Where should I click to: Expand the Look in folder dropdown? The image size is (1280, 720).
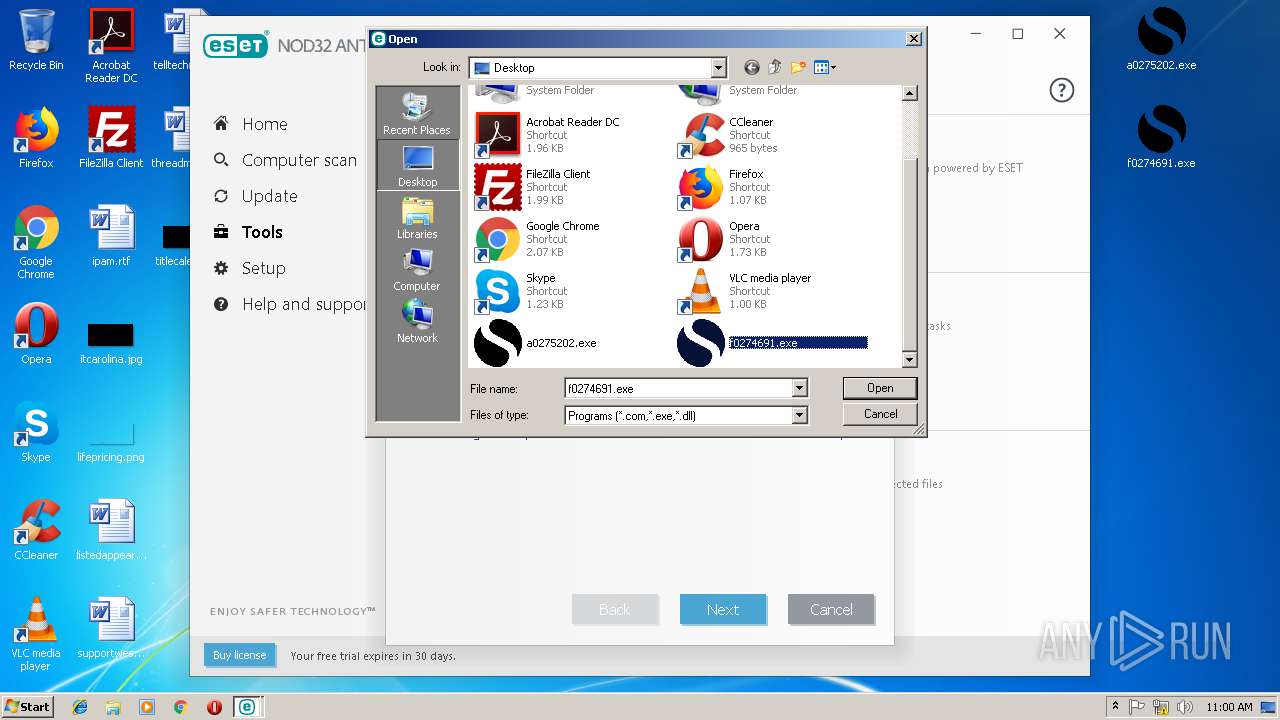[x=718, y=68]
